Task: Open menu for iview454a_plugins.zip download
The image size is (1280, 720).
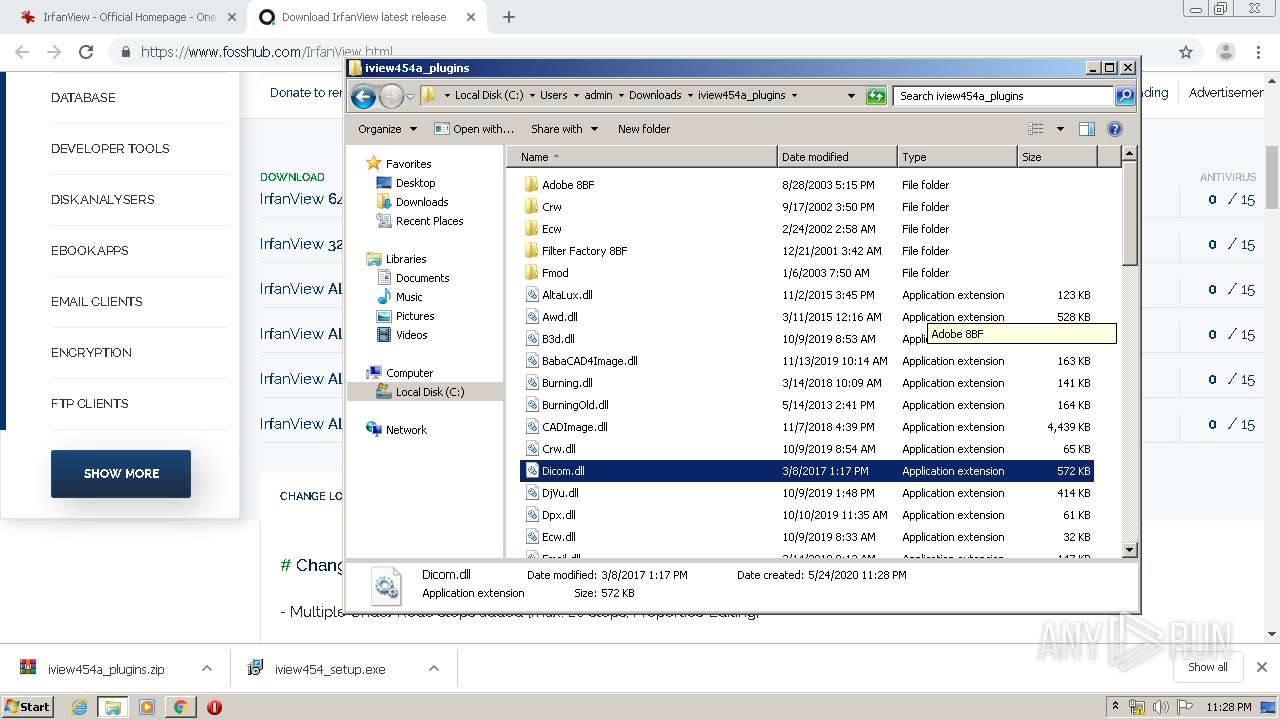Action: (207, 669)
